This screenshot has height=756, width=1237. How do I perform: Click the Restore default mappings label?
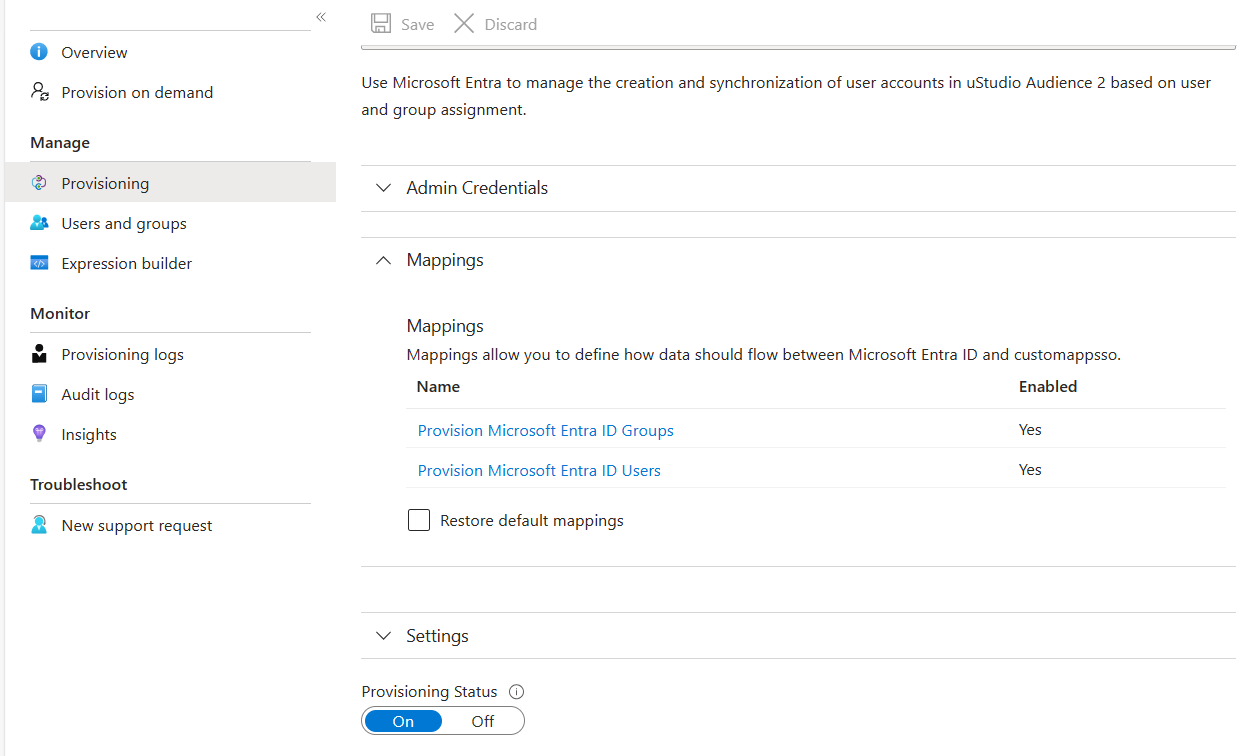[532, 520]
